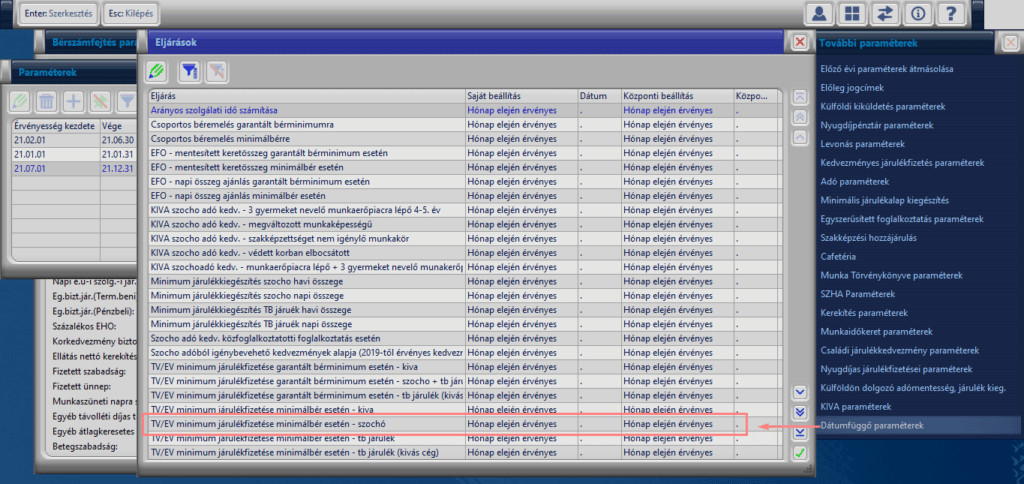Click the Eljárás column header

[x=306, y=96]
